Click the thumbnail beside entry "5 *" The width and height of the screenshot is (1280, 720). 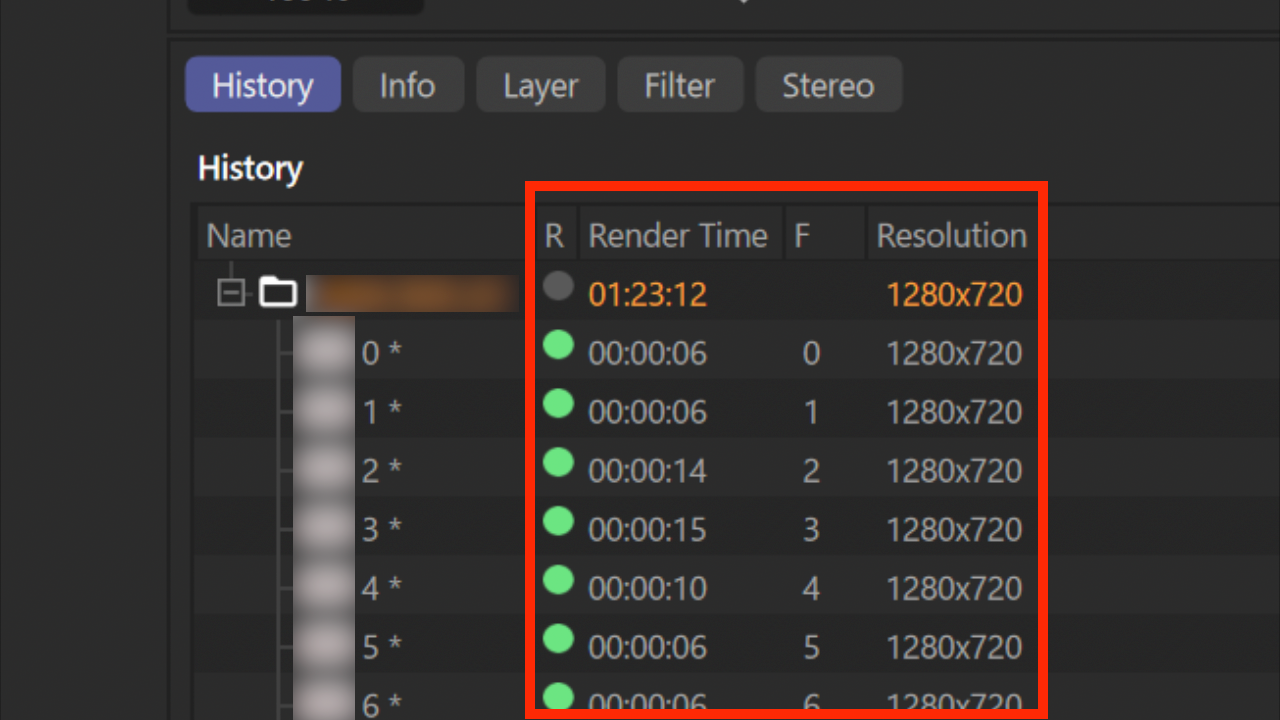point(324,647)
